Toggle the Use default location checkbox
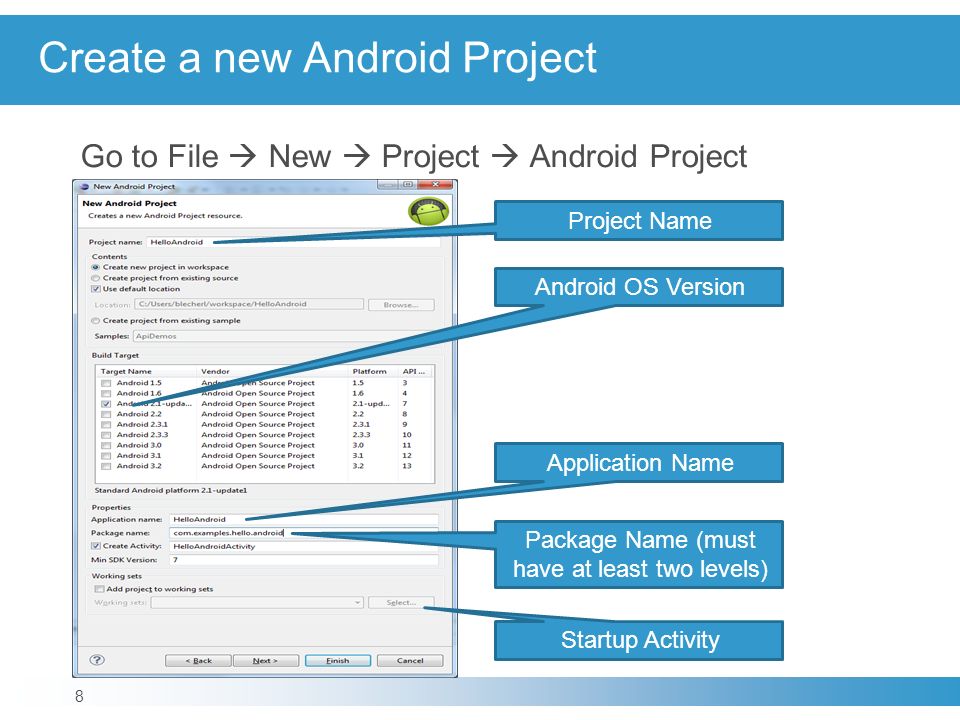 pos(96,289)
